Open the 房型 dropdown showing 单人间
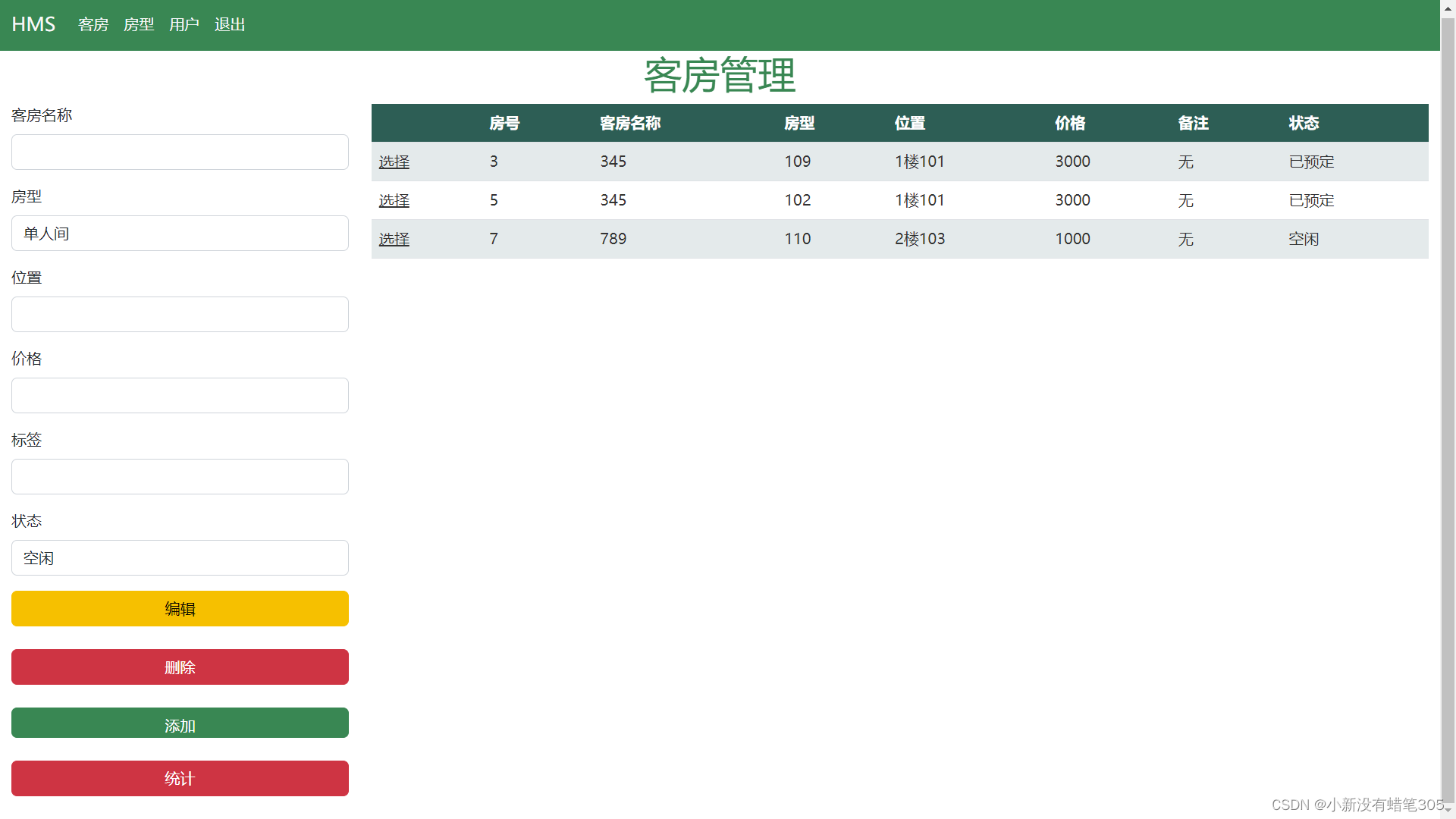The image size is (1456, 819). [x=180, y=234]
